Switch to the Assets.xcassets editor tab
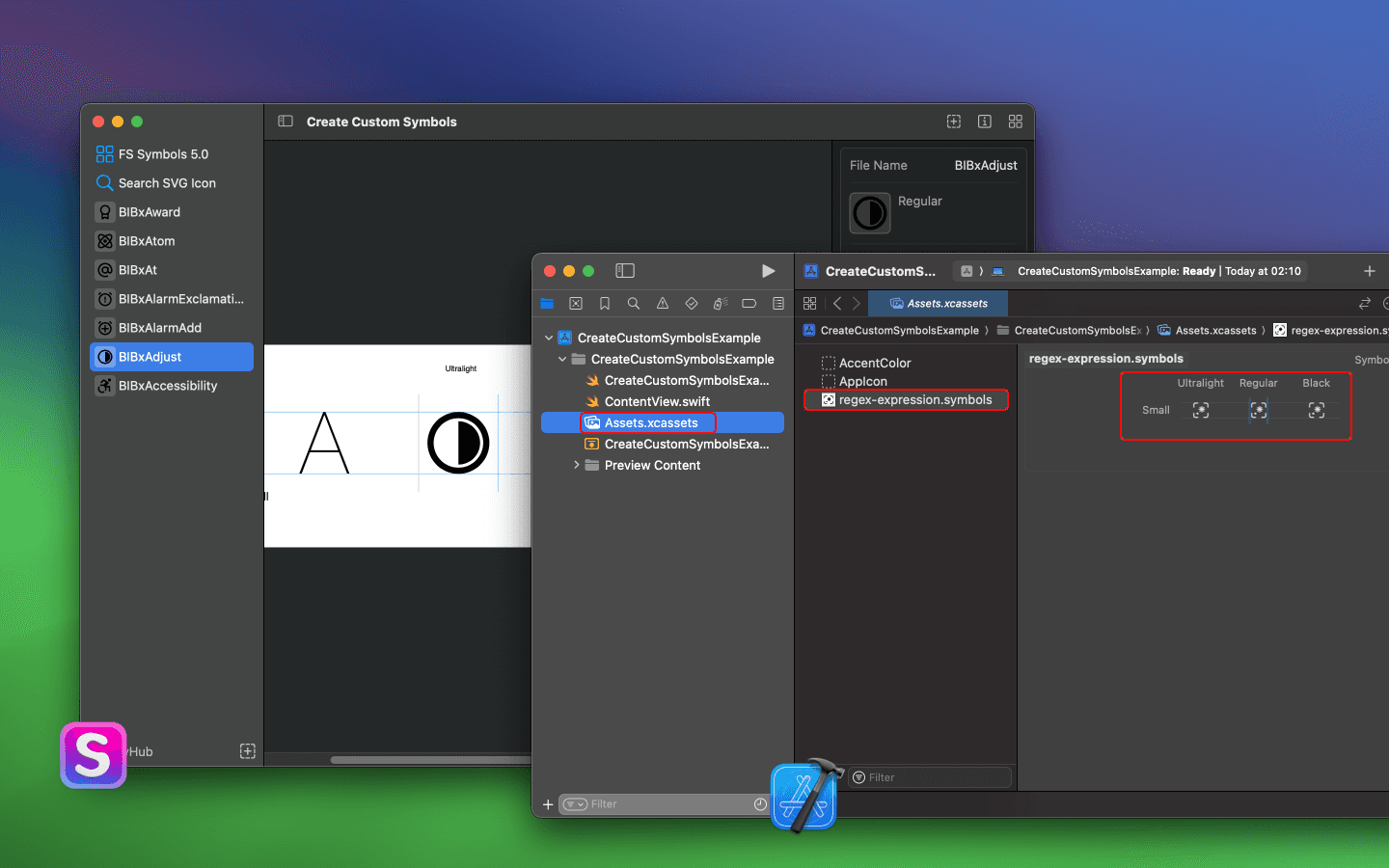1389x868 pixels. [x=938, y=302]
